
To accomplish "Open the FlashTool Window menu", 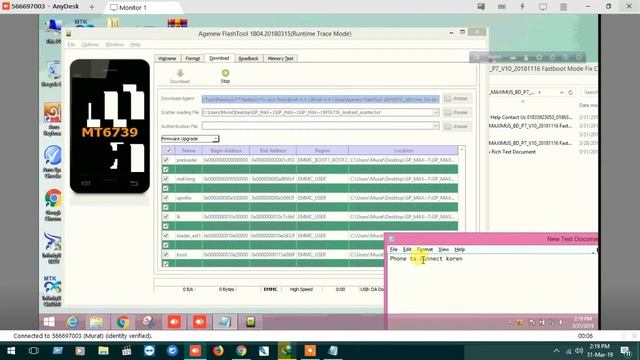I will point(114,44).
